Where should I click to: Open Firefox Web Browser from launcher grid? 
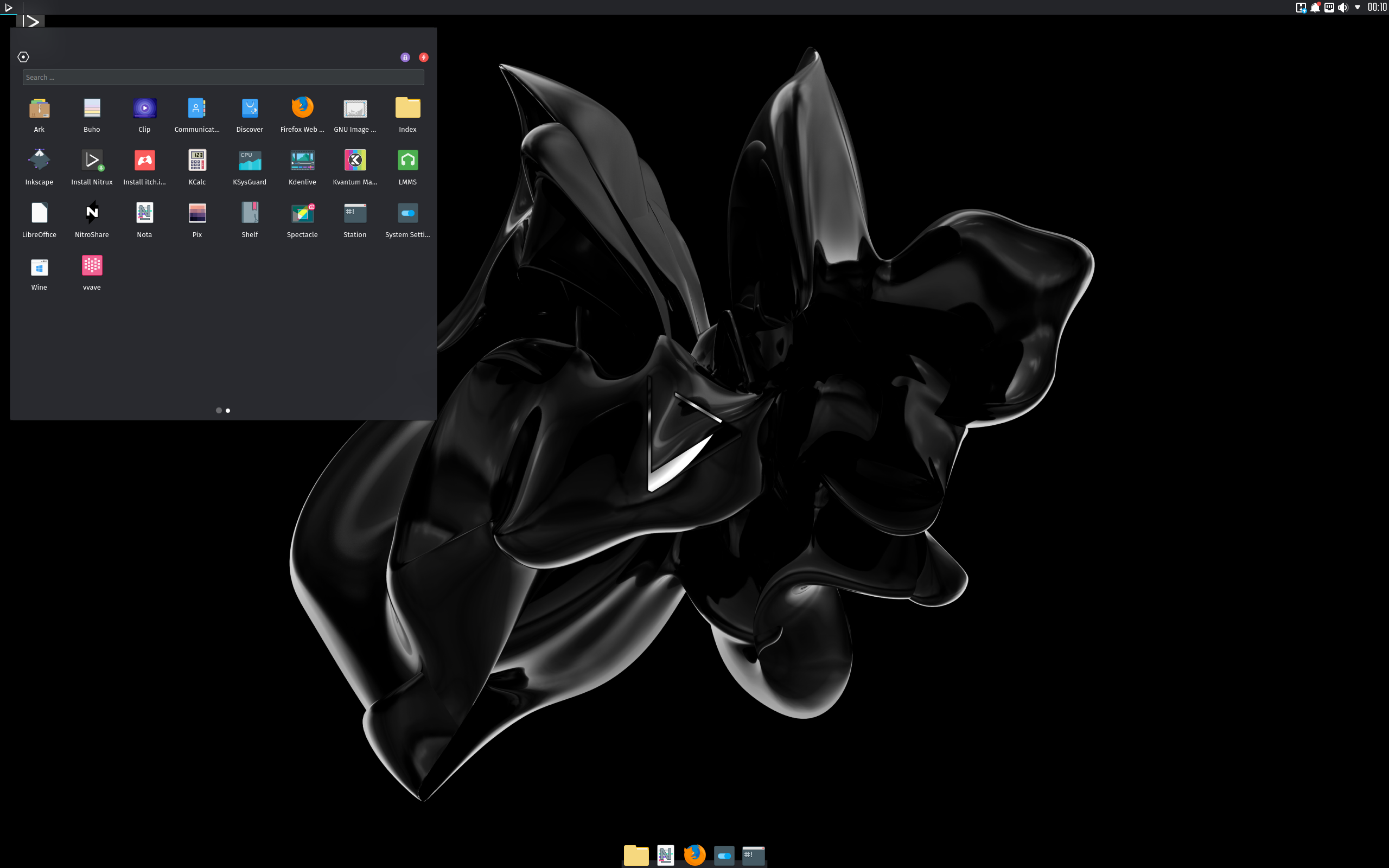tap(302, 115)
